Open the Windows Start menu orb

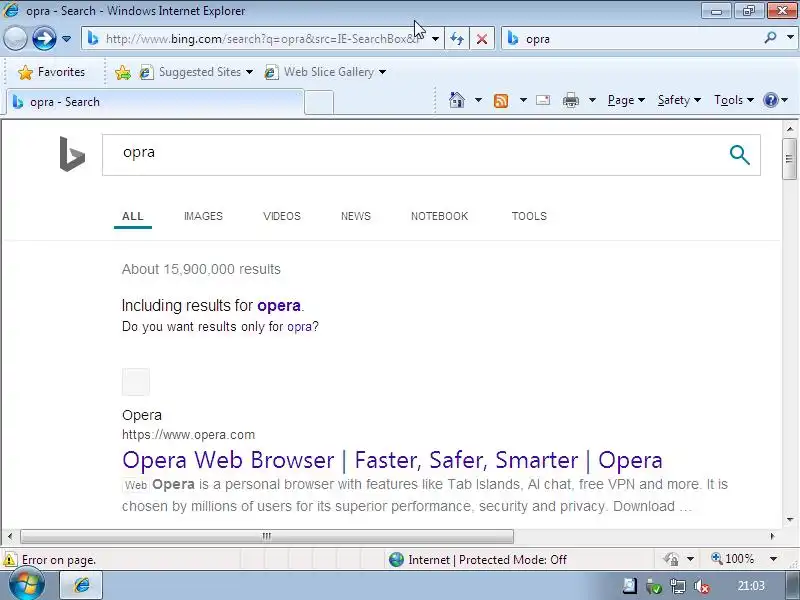tap(27, 585)
